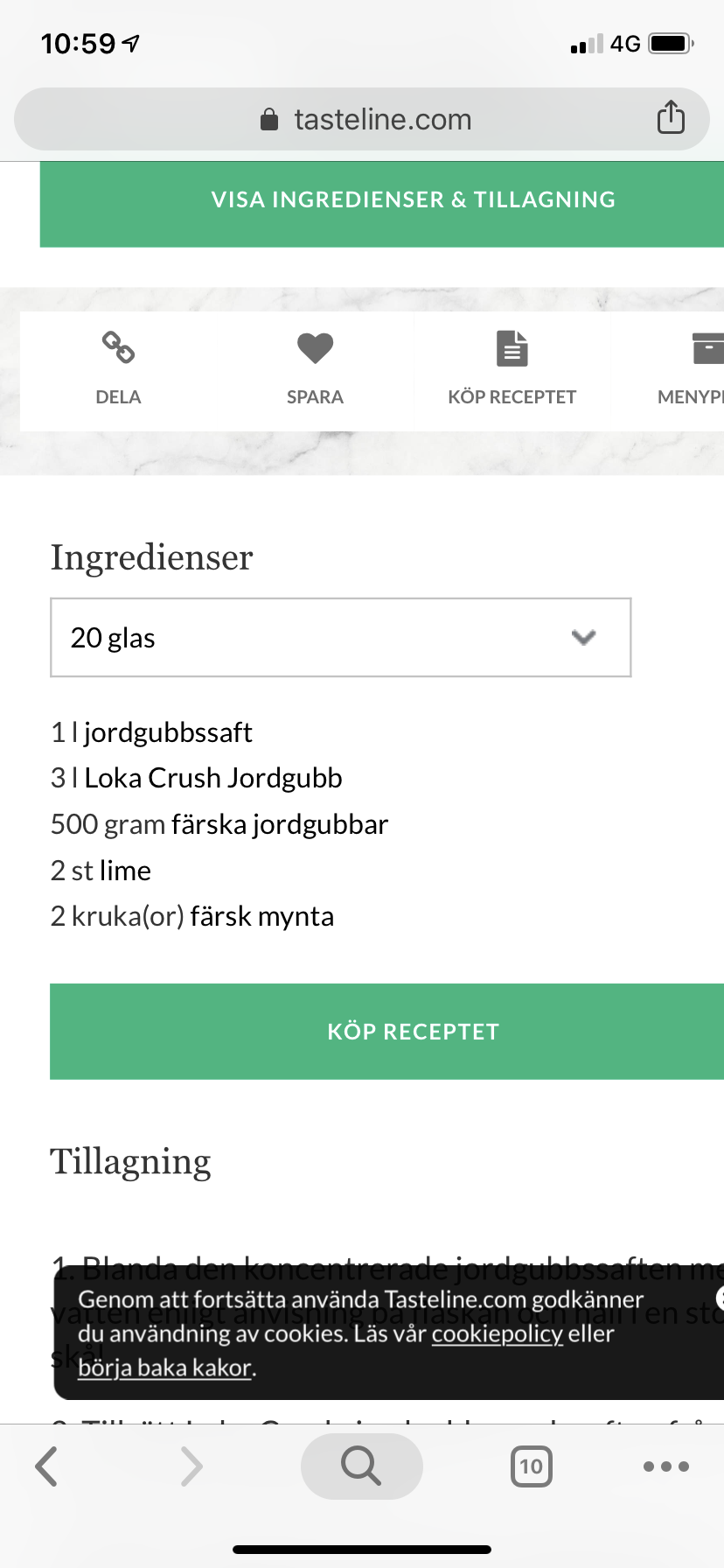The height and width of the screenshot is (1568, 724).
Task: Tap the MENYPLAN archive box icon
Action: point(707,348)
